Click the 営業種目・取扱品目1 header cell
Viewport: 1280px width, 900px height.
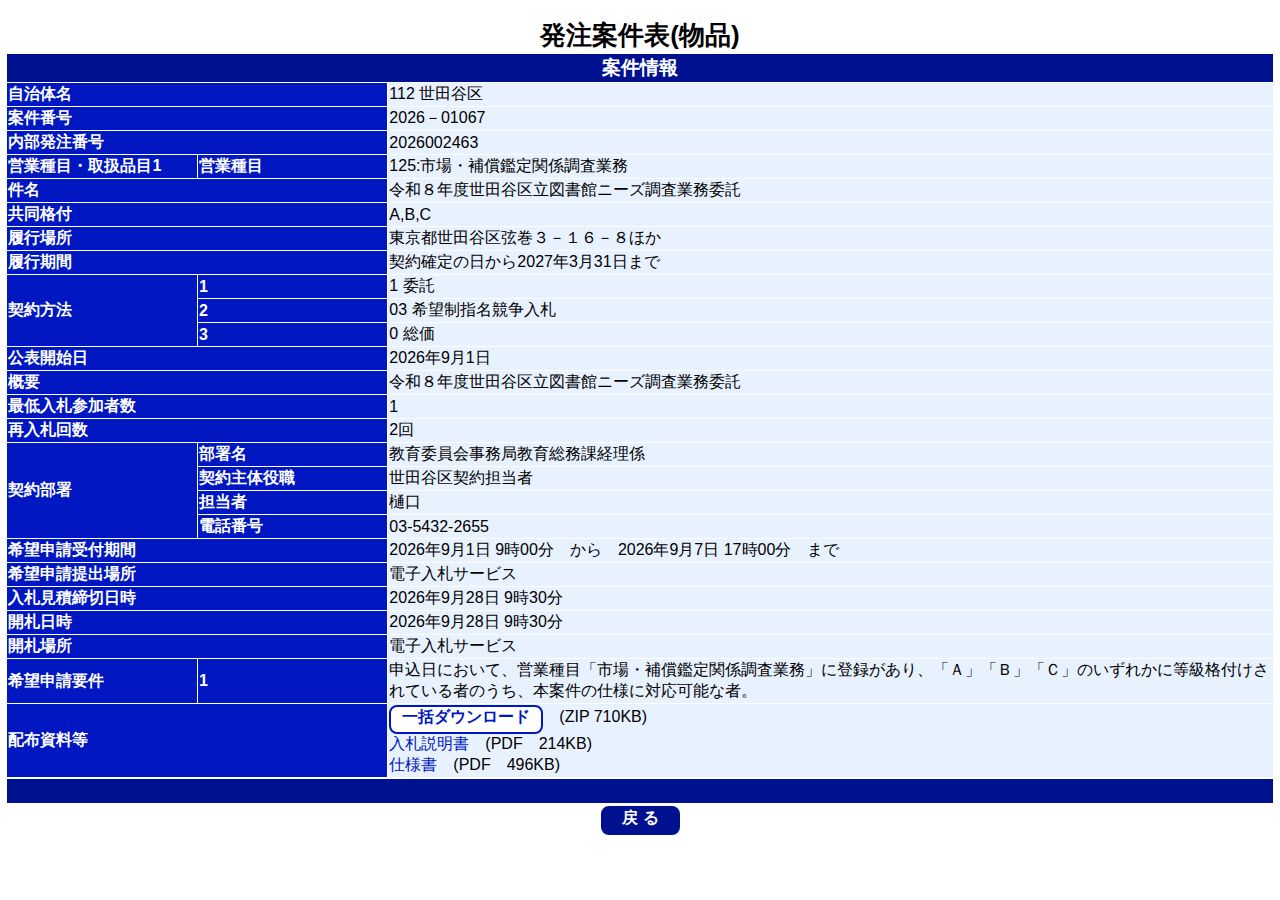pos(102,166)
